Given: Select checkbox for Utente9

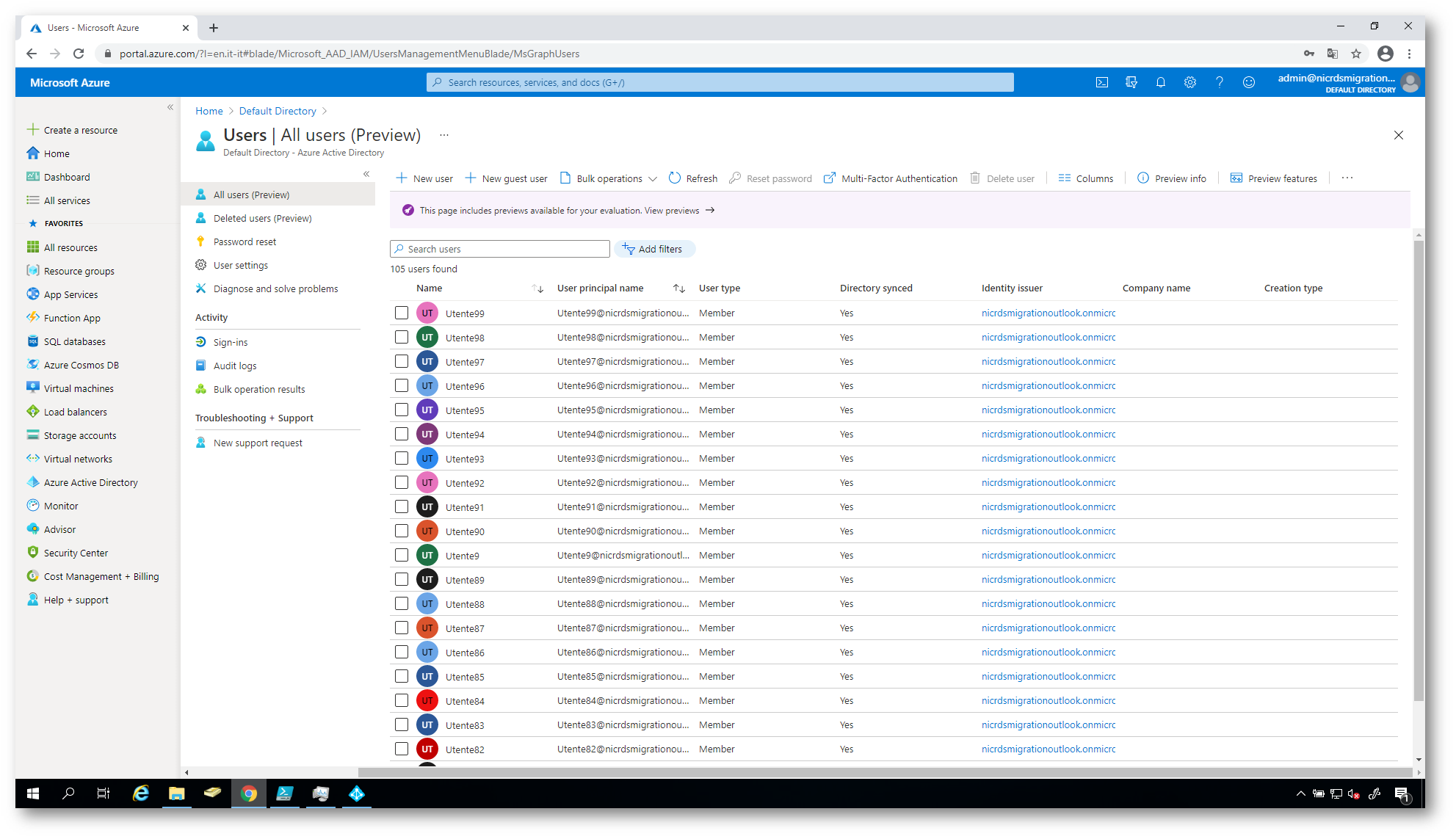Looking at the screenshot, I should 402,555.
